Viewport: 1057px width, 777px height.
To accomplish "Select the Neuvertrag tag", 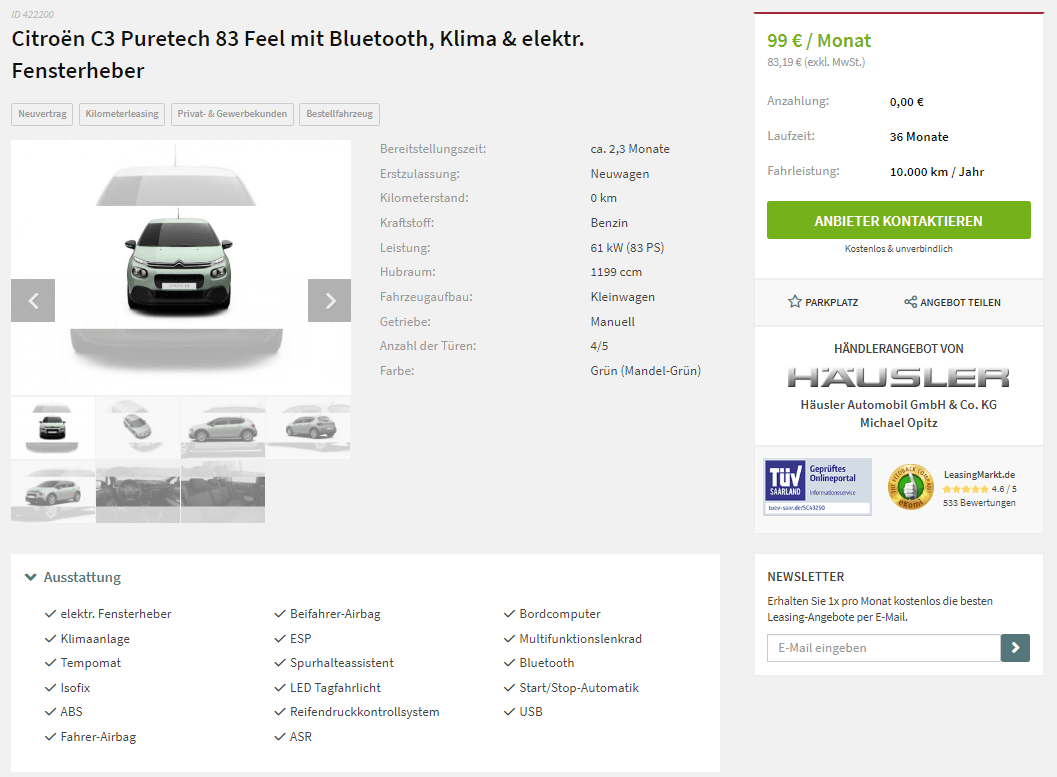I will point(42,114).
